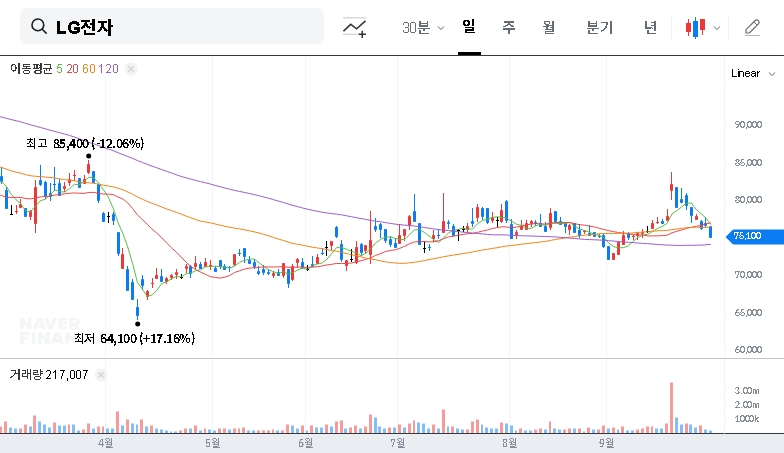Select the 20-day moving average label

tap(72, 69)
